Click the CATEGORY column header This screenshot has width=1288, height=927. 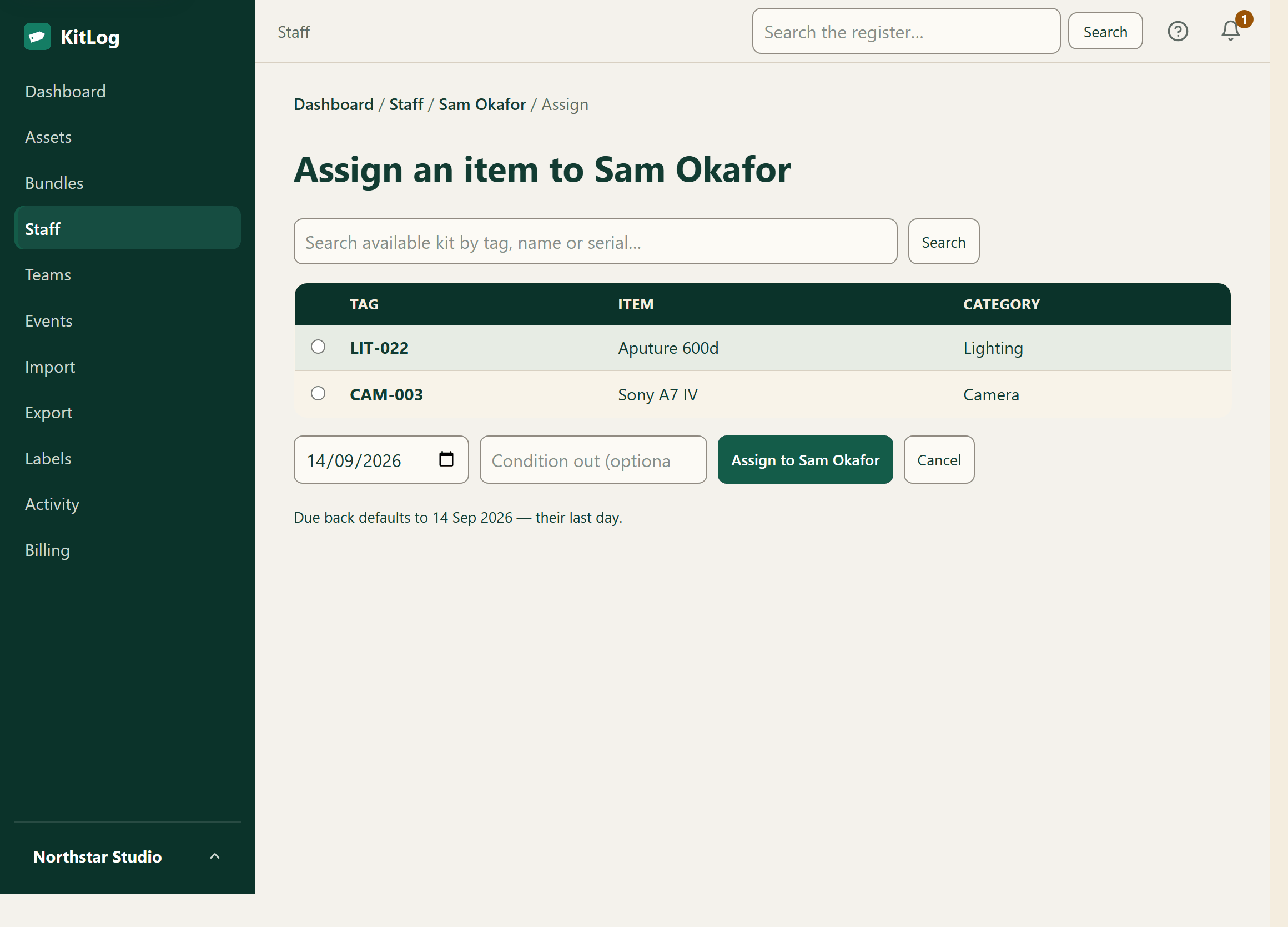tap(1001, 304)
